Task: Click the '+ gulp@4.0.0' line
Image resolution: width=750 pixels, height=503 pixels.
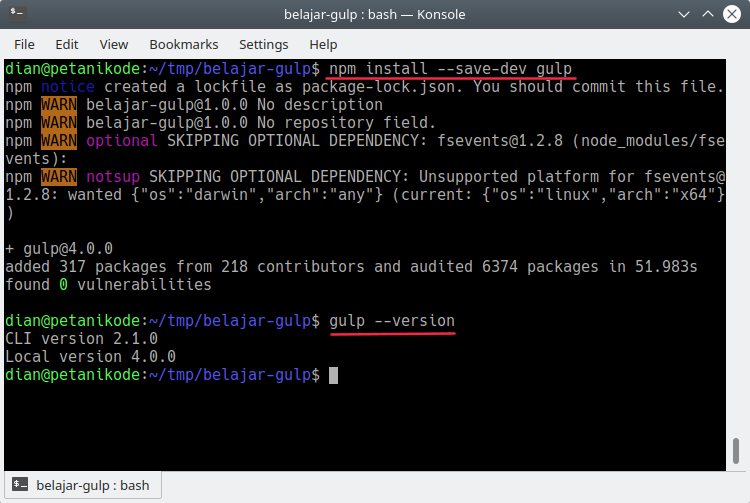Action: click(59, 249)
